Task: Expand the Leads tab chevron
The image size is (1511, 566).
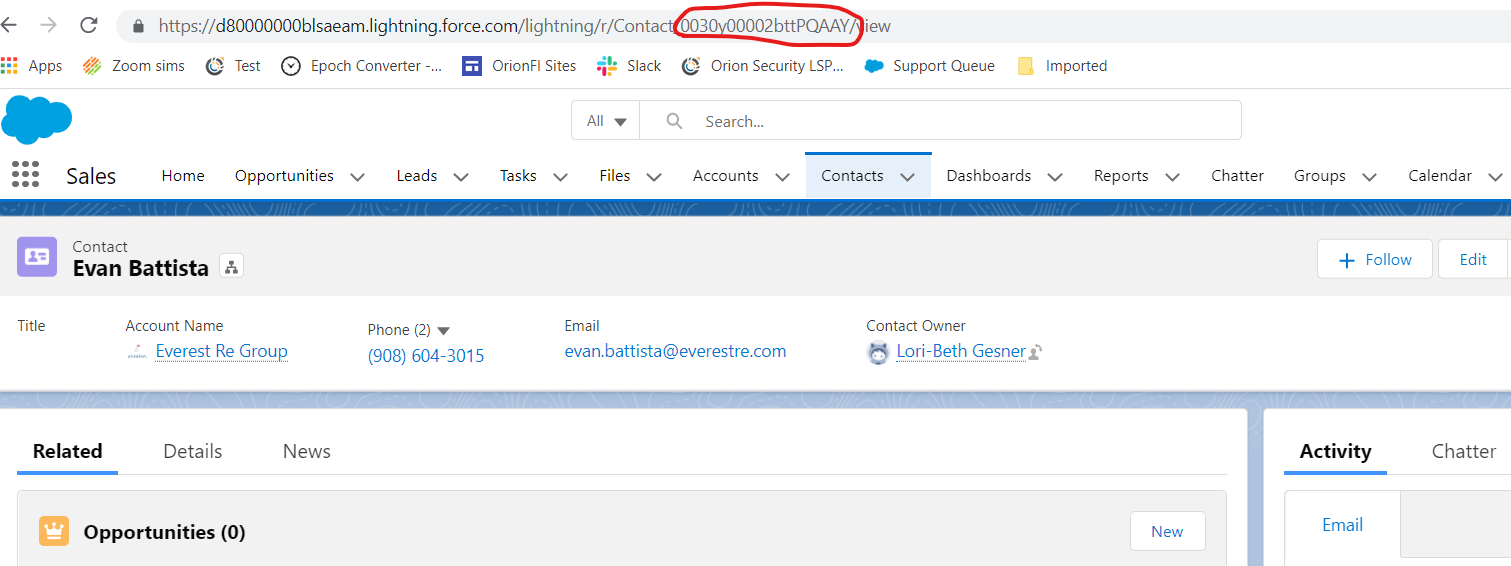Action: pos(461,177)
